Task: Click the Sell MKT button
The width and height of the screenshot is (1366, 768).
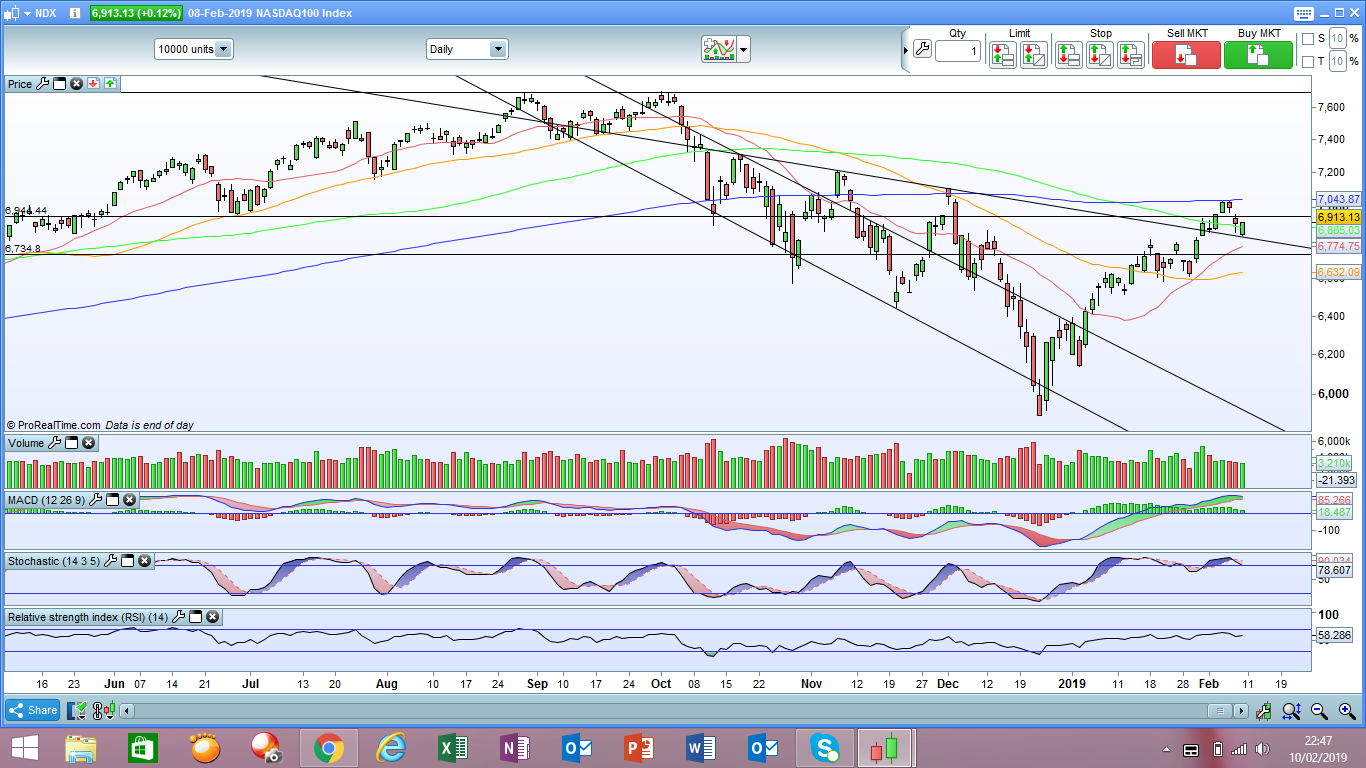Action: [x=1186, y=54]
